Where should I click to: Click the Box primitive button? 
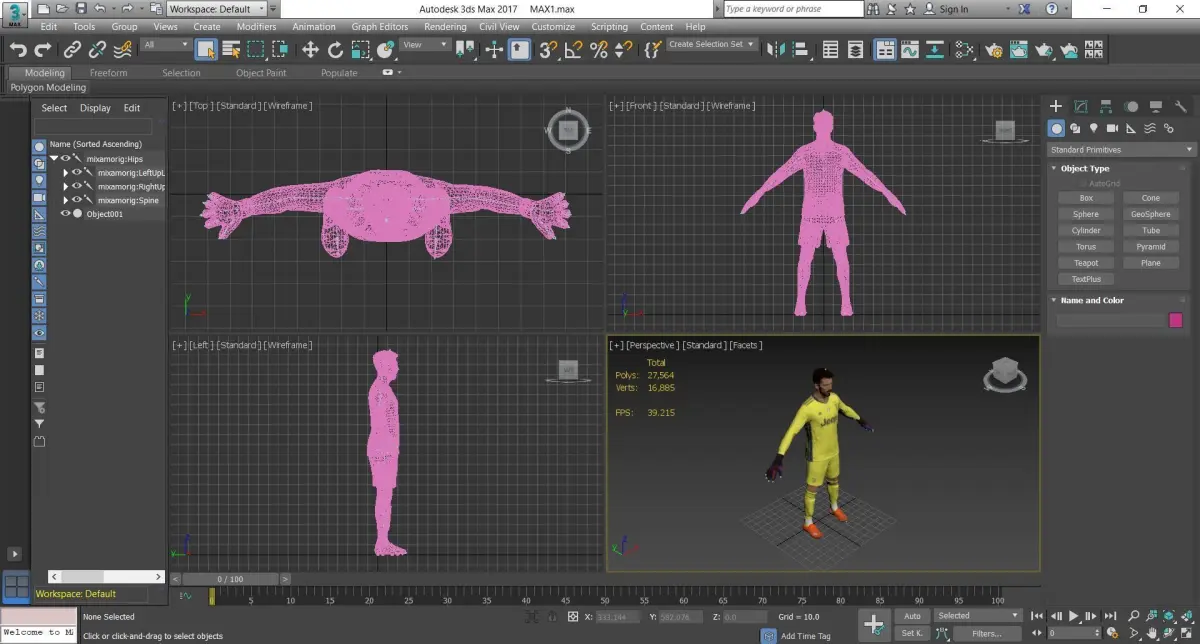[1086, 198]
